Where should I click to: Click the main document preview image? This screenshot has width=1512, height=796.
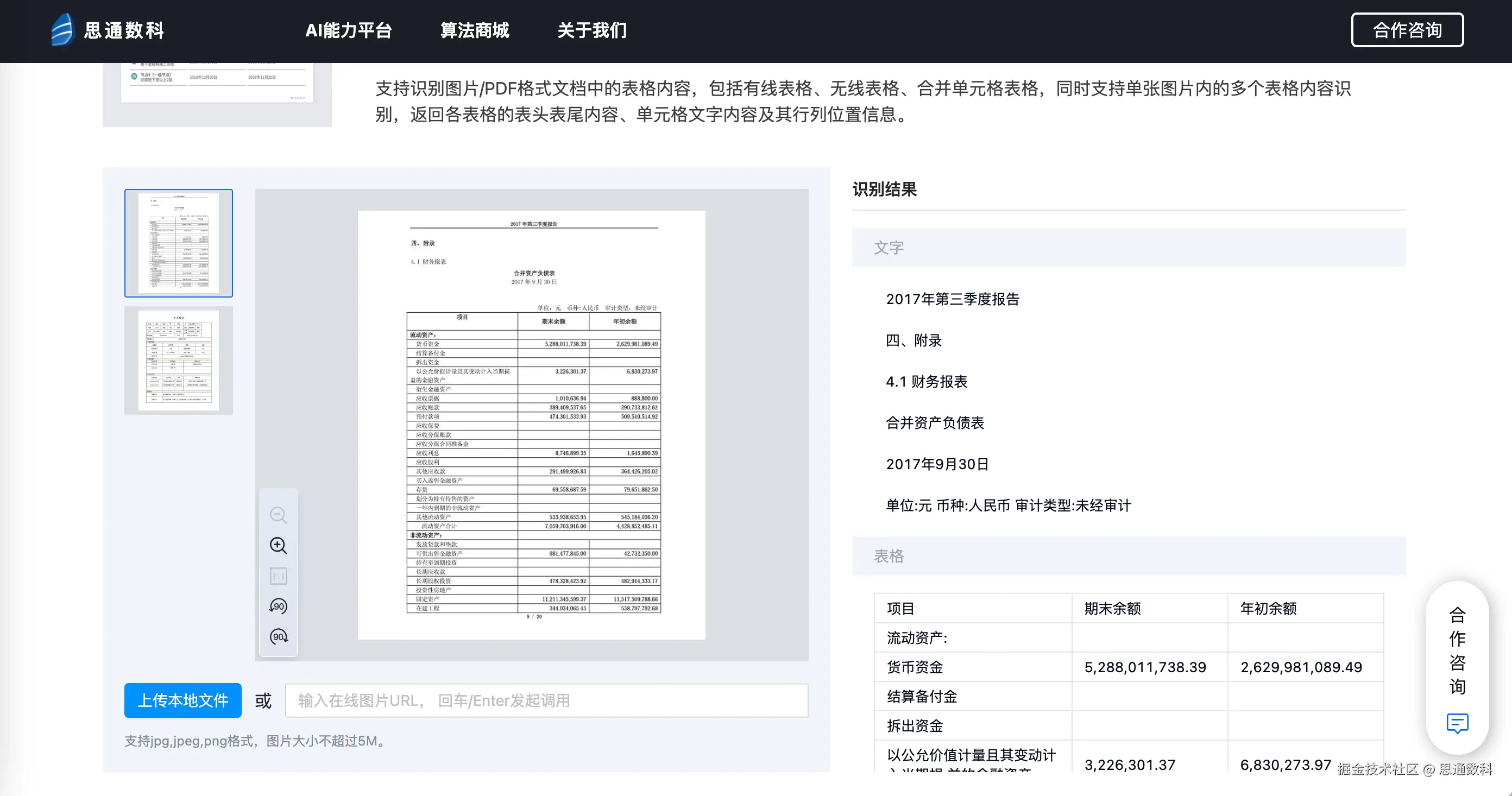(531, 425)
